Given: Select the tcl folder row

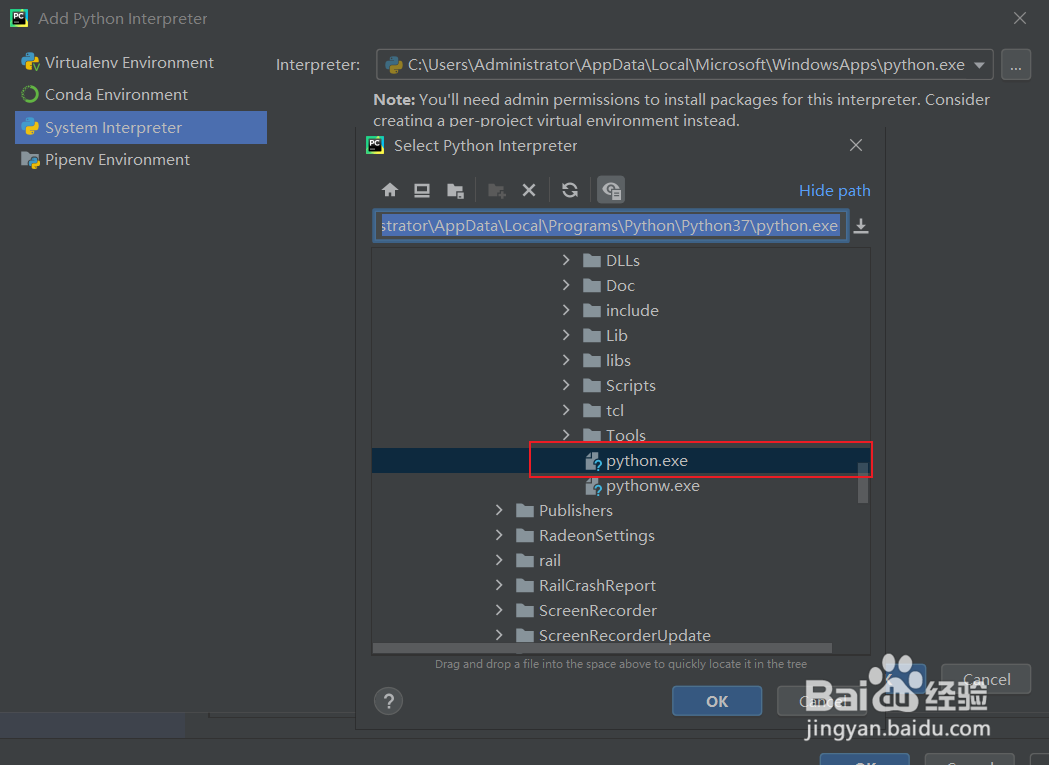Looking at the screenshot, I should (621, 410).
